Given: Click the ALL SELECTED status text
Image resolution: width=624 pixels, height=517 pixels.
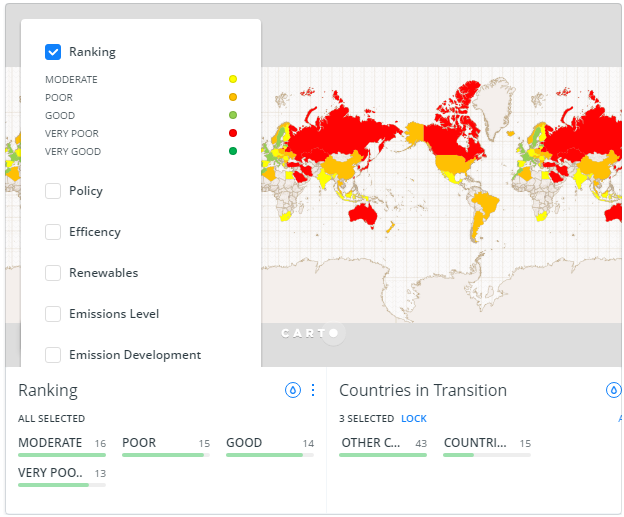Looking at the screenshot, I should (x=51, y=419).
